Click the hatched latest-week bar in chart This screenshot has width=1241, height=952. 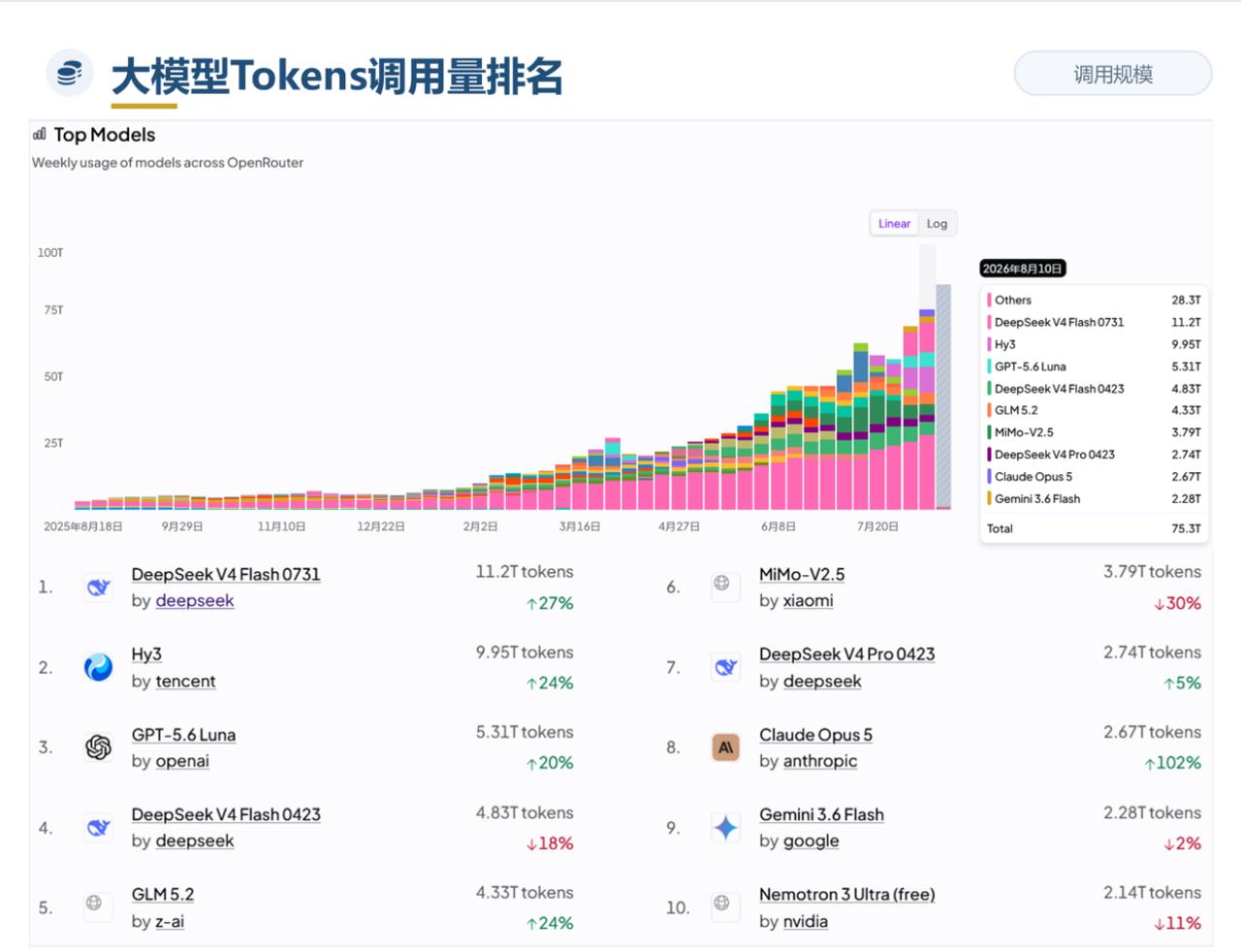(x=943, y=397)
